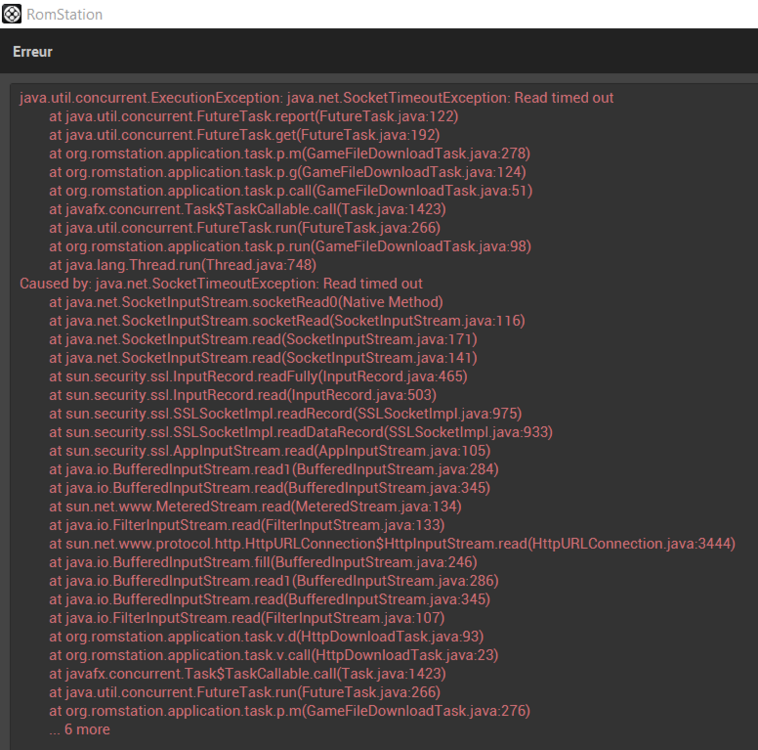Image resolution: width=758 pixels, height=750 pixels.
Task: Click the GameFileDownloadTask.java:276 line
Action: click(290, 711)
